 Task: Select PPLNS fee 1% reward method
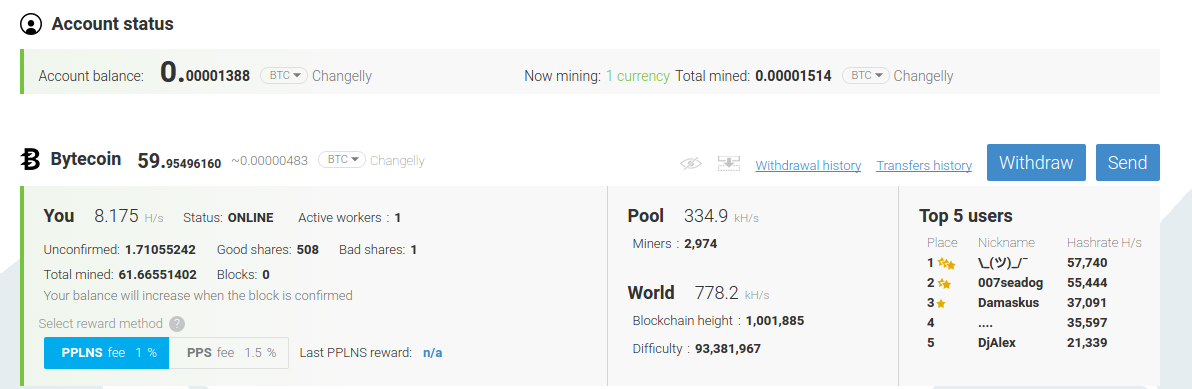click(x=106, y=353)
